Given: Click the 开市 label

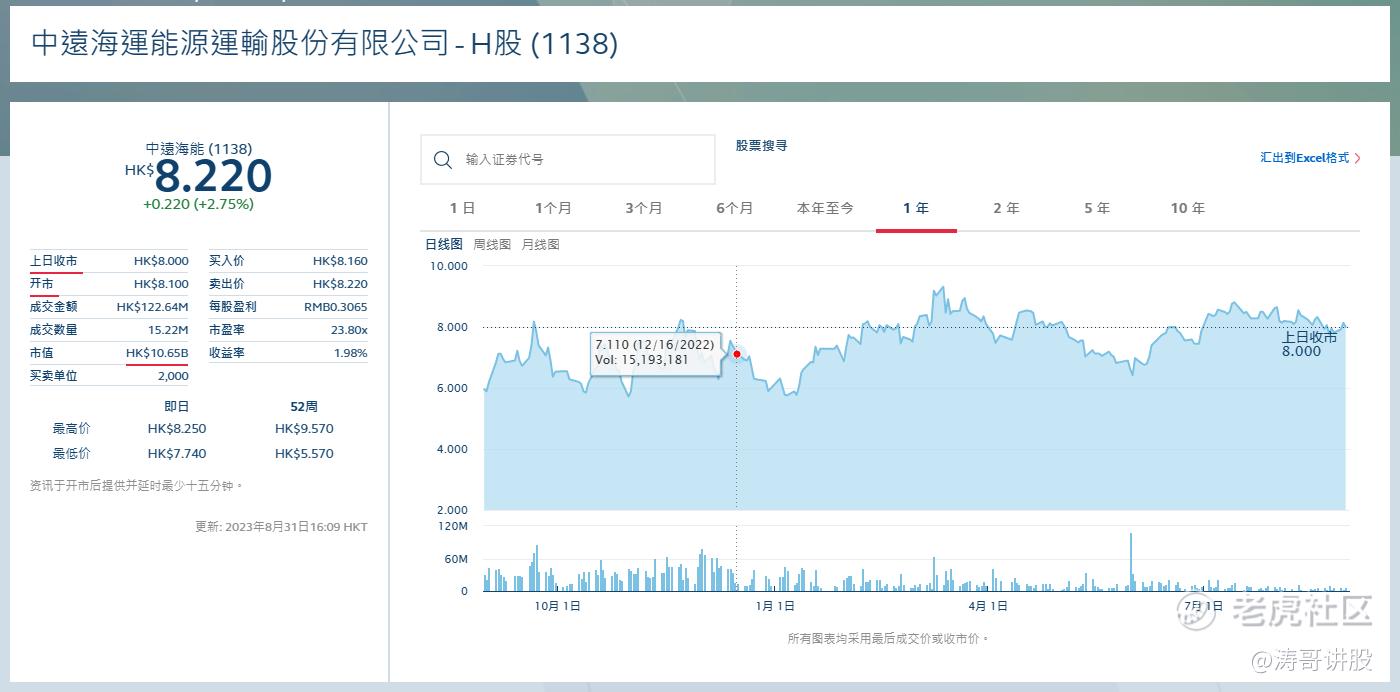Looking at the screenshot, I should click(x=42, y=284).
